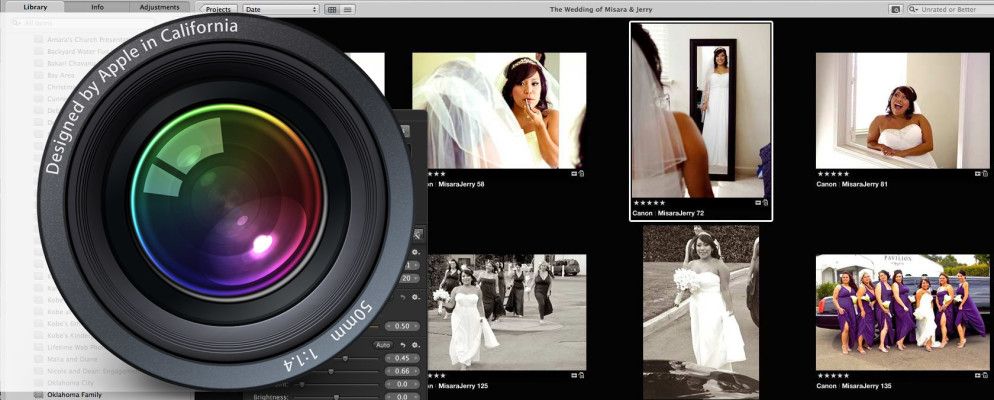
Task: Click the right badge icon on MisaraJerry 58
Action: pyautogui.click(x=582, y=174)
